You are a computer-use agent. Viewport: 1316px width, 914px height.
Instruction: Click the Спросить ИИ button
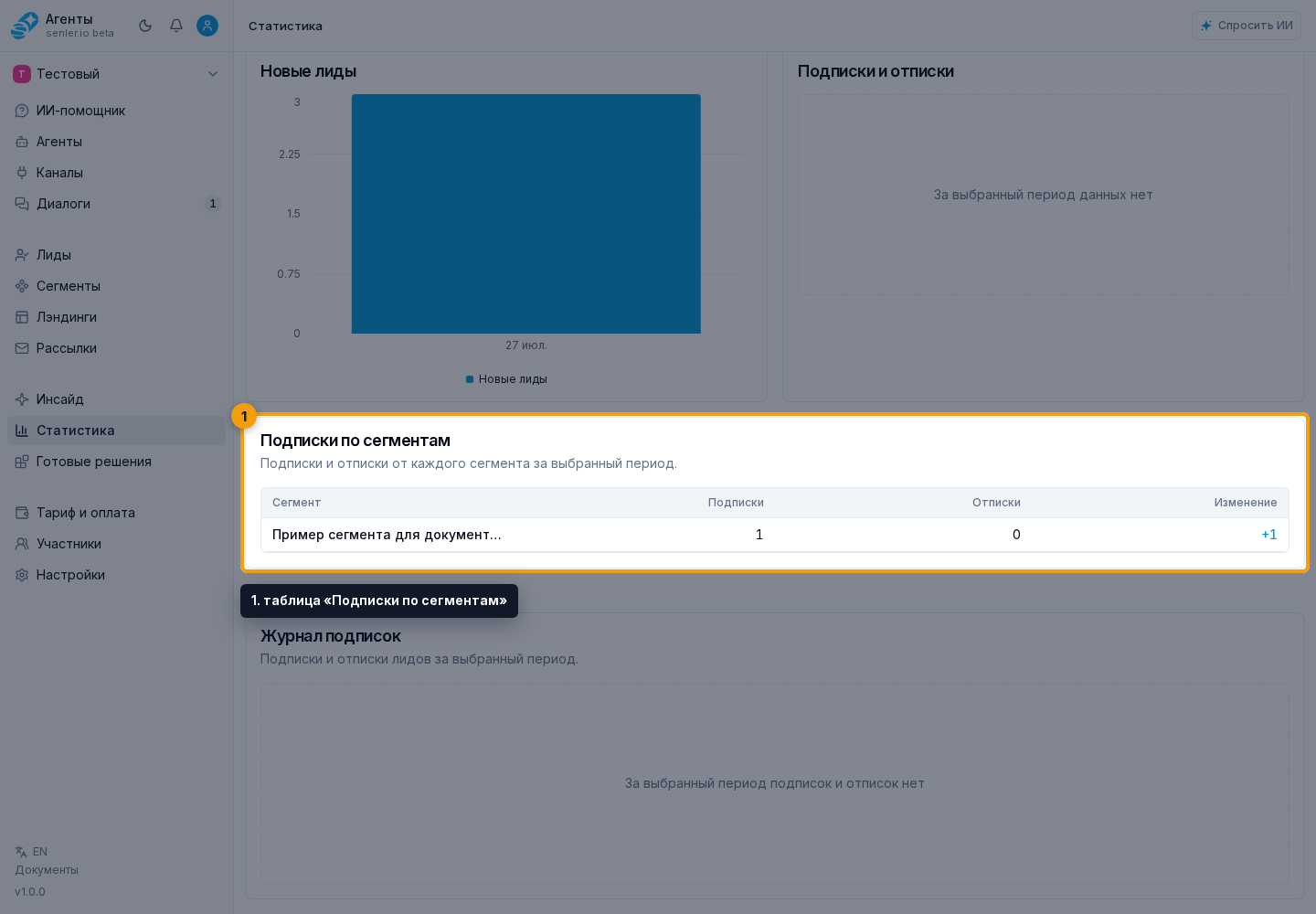point(1247,26)
